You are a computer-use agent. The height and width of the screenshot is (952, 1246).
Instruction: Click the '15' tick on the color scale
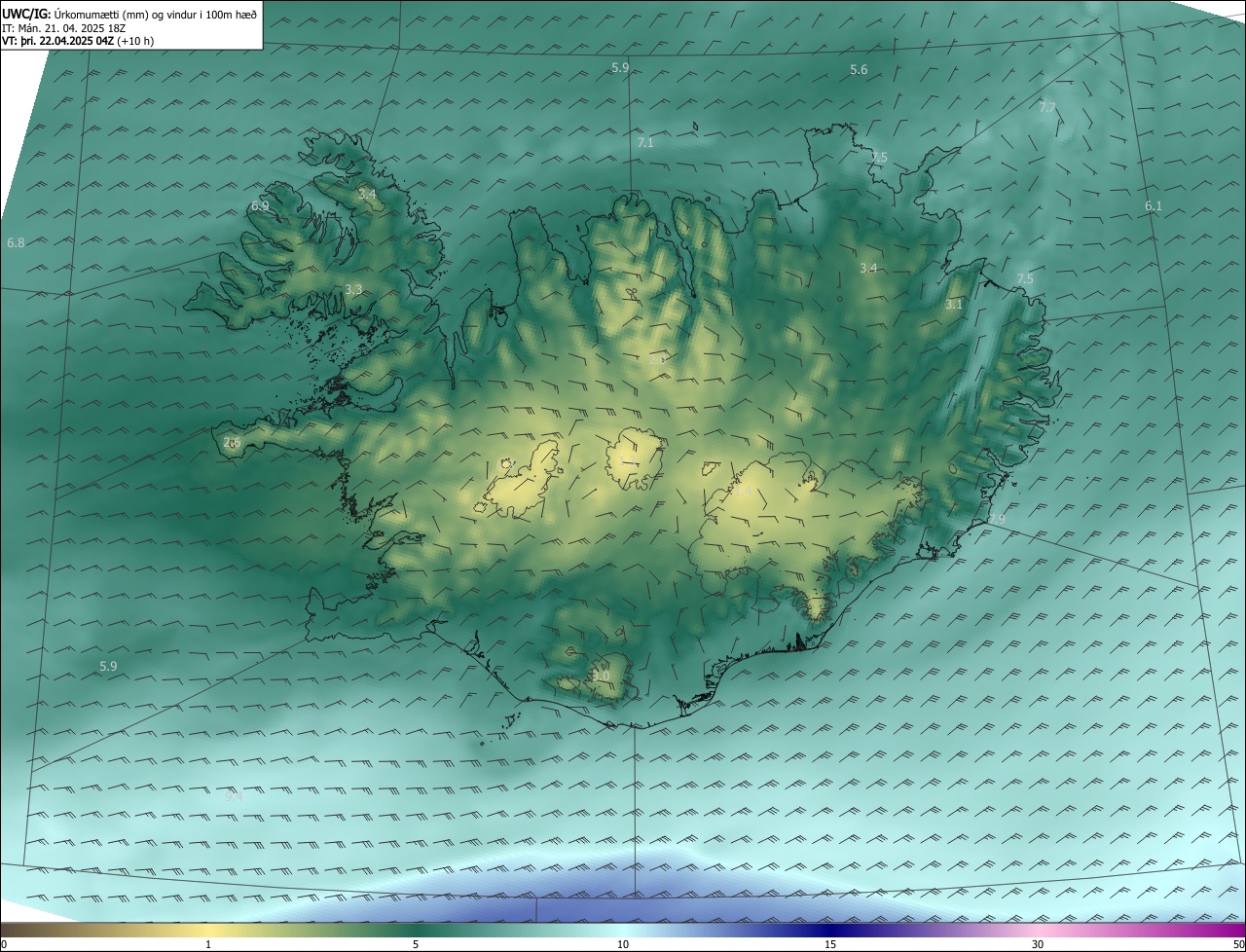pos(830,944)
